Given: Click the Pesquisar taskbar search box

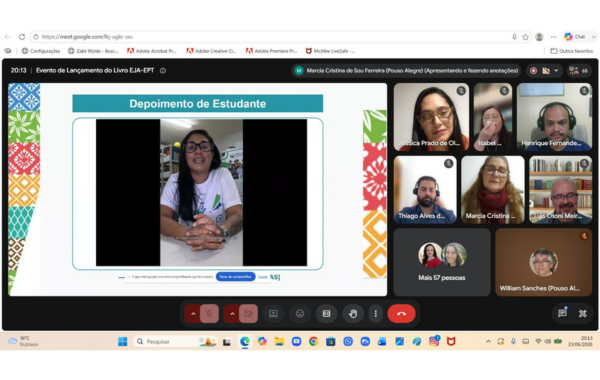Looking at the screenshot, I should 175,341.
